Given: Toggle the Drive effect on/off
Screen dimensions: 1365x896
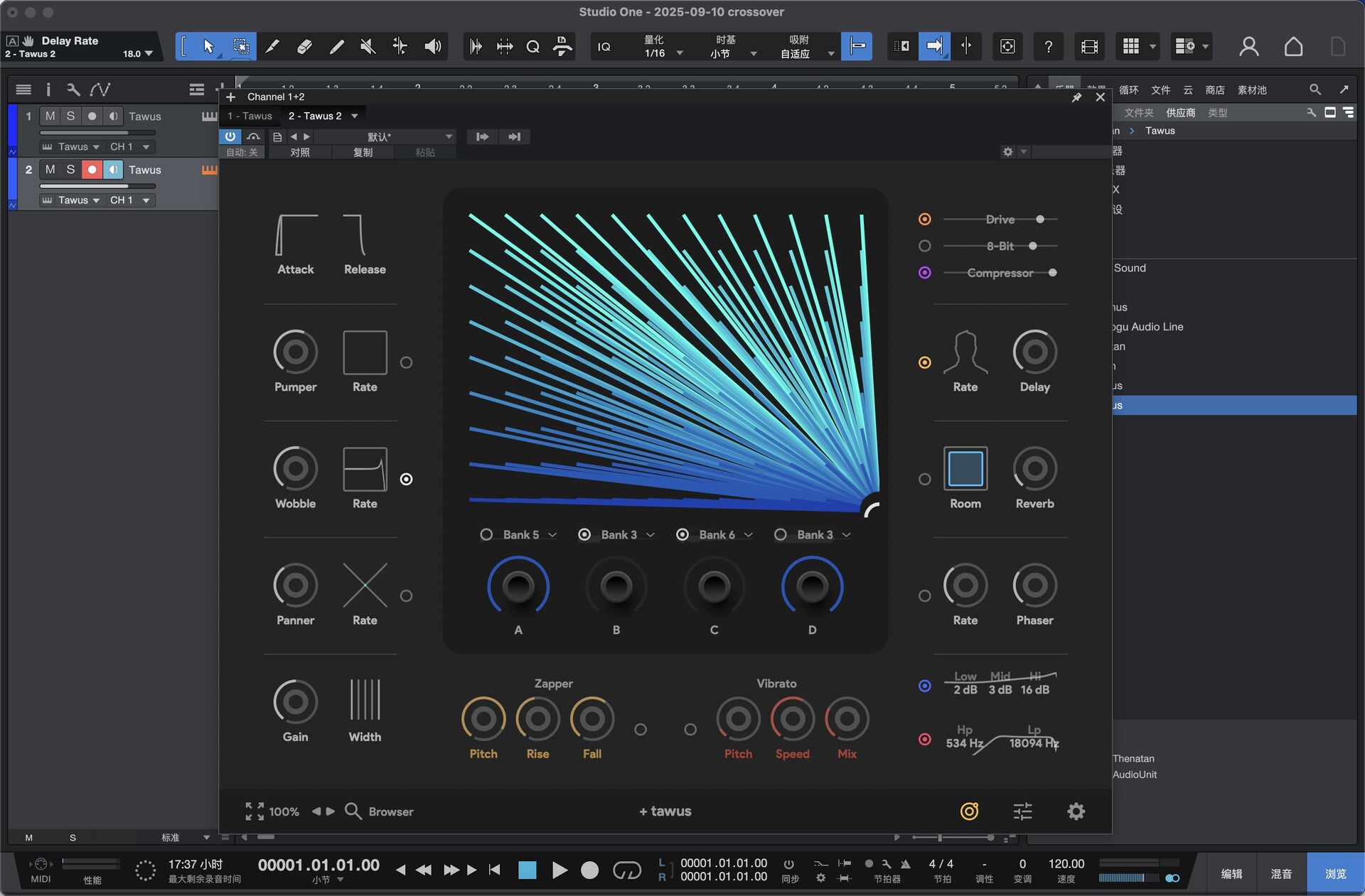Looking at the screenshot, I should (924, 220).
